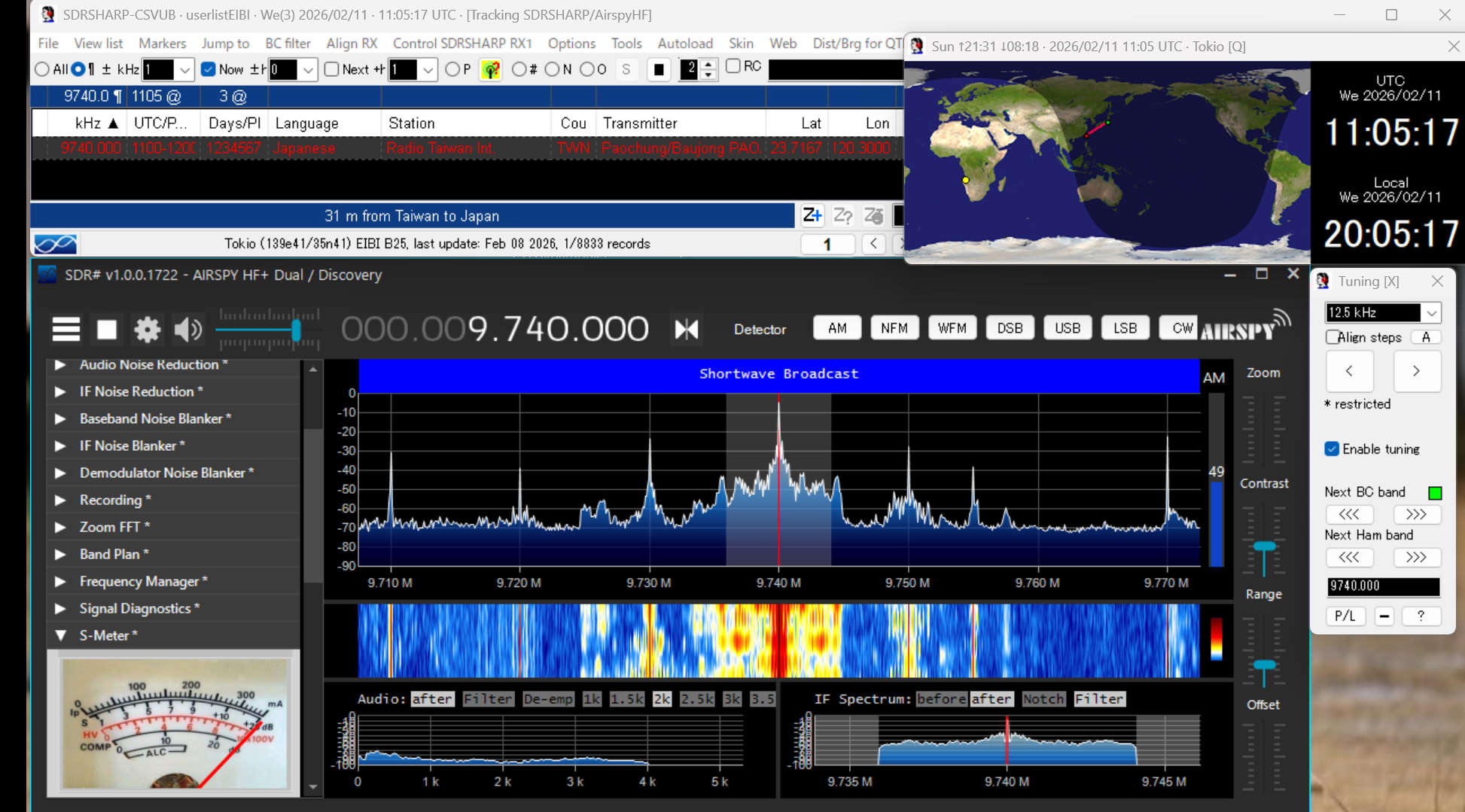Mute audio with the speaker icon
This screenshot has height=812, width=1465.
click(x=187, y=329)
